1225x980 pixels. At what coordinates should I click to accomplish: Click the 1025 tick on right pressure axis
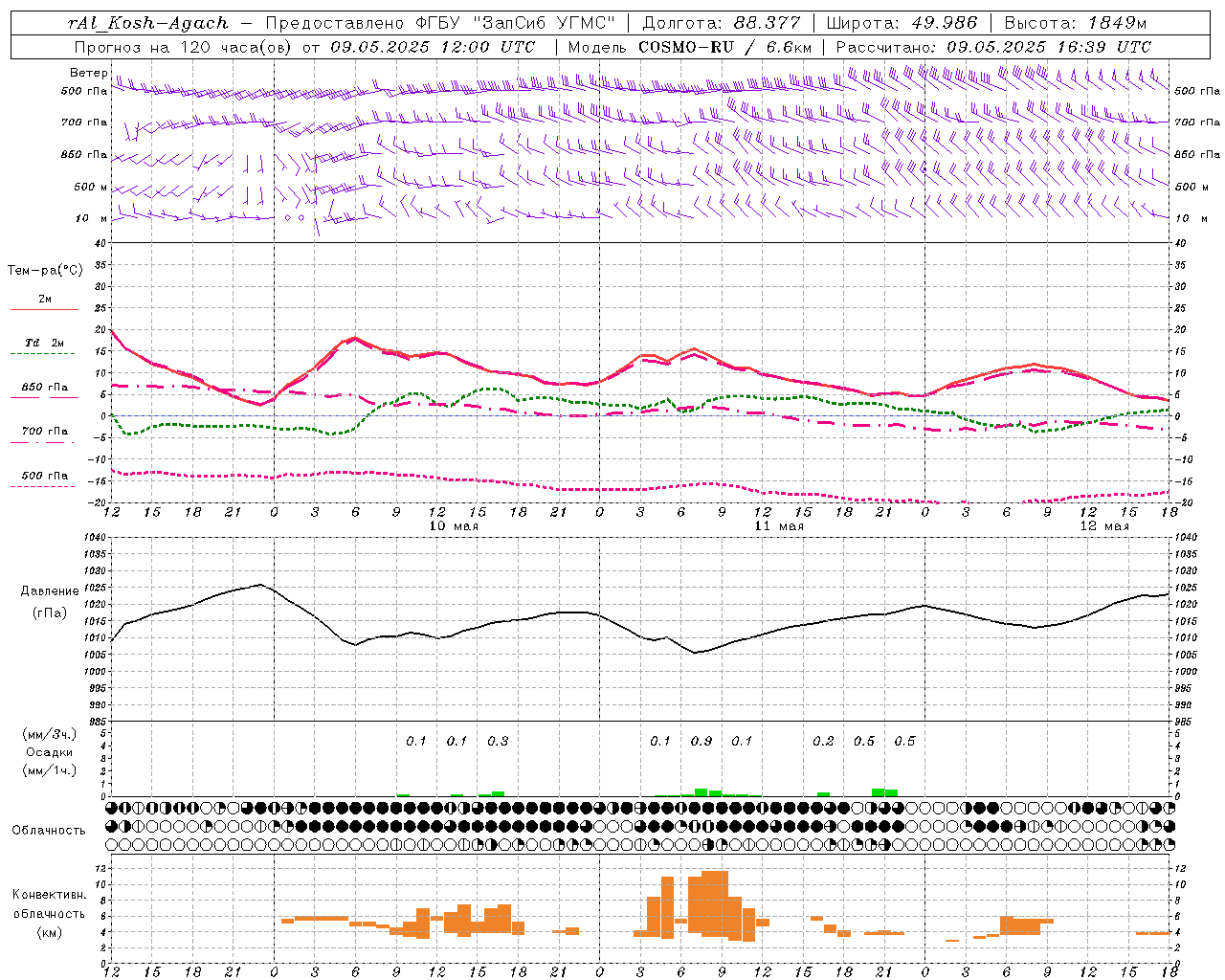pyautogui.click(x=1187, y=588)
